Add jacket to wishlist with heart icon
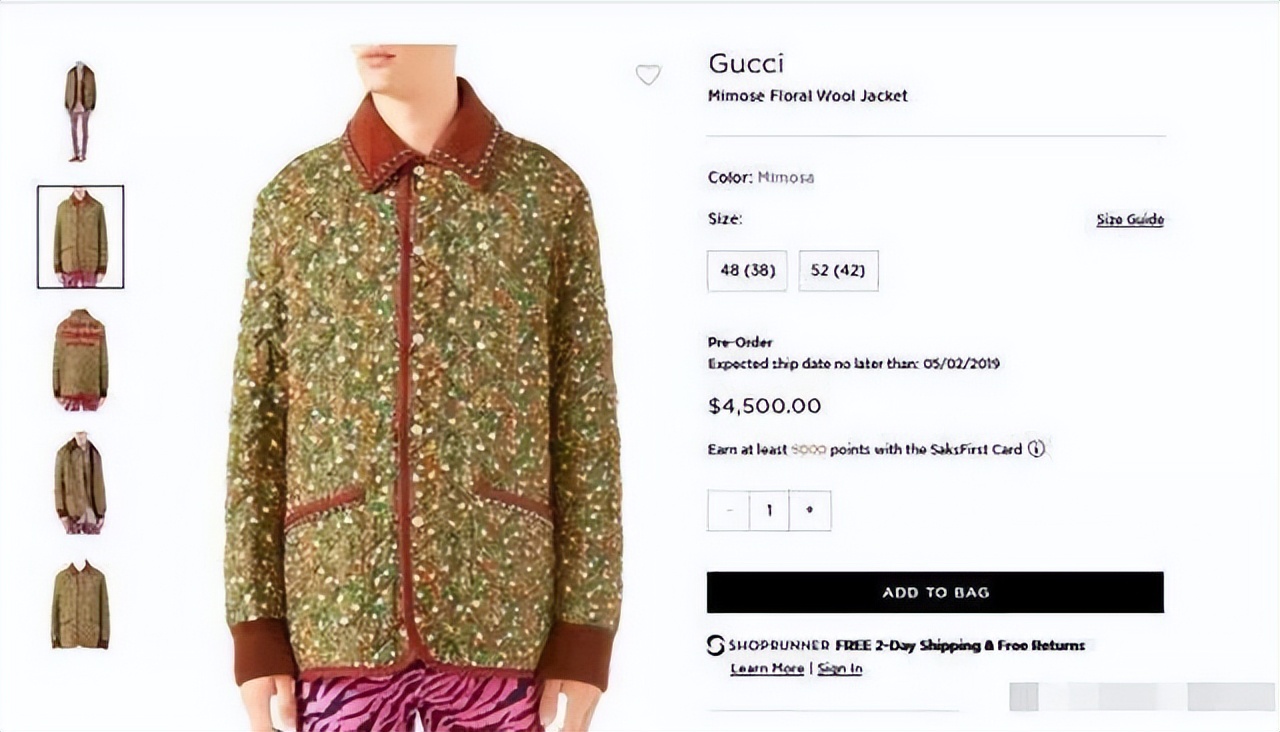 pos(648,75)
